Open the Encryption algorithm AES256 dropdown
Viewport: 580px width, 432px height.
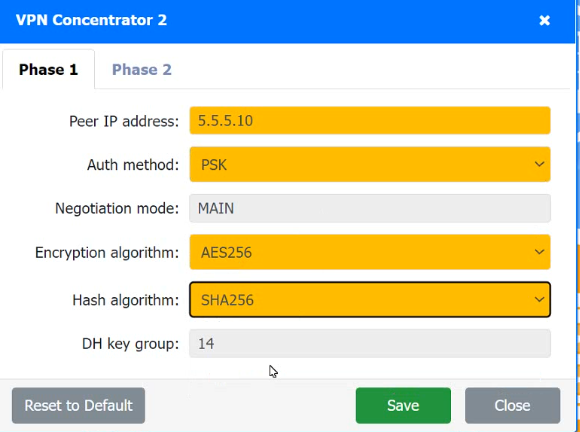tap(370, 252)
